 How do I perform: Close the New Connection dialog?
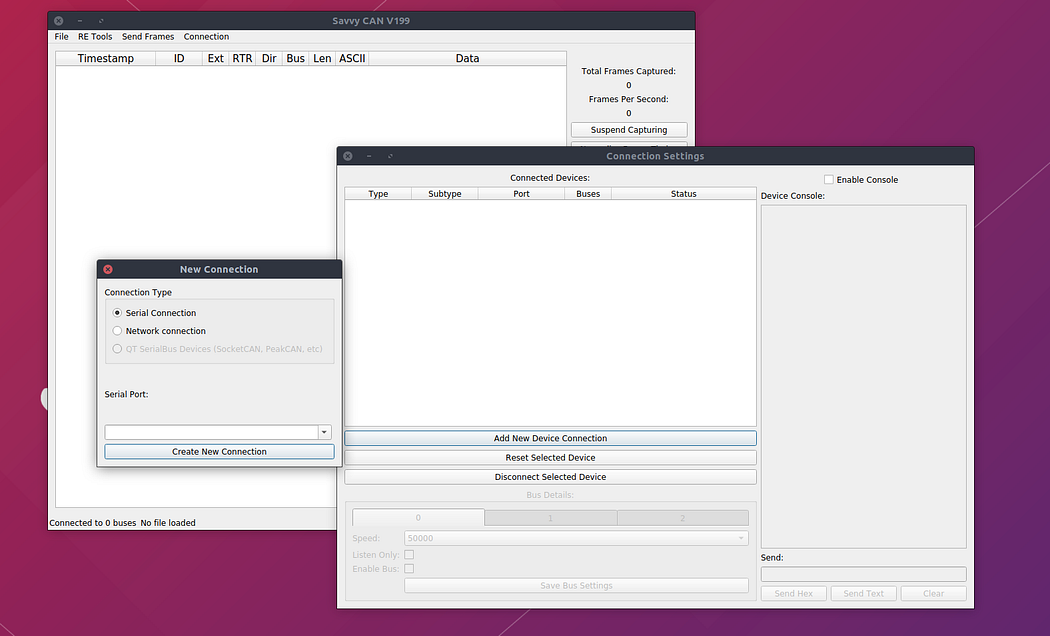pos(108,269)
